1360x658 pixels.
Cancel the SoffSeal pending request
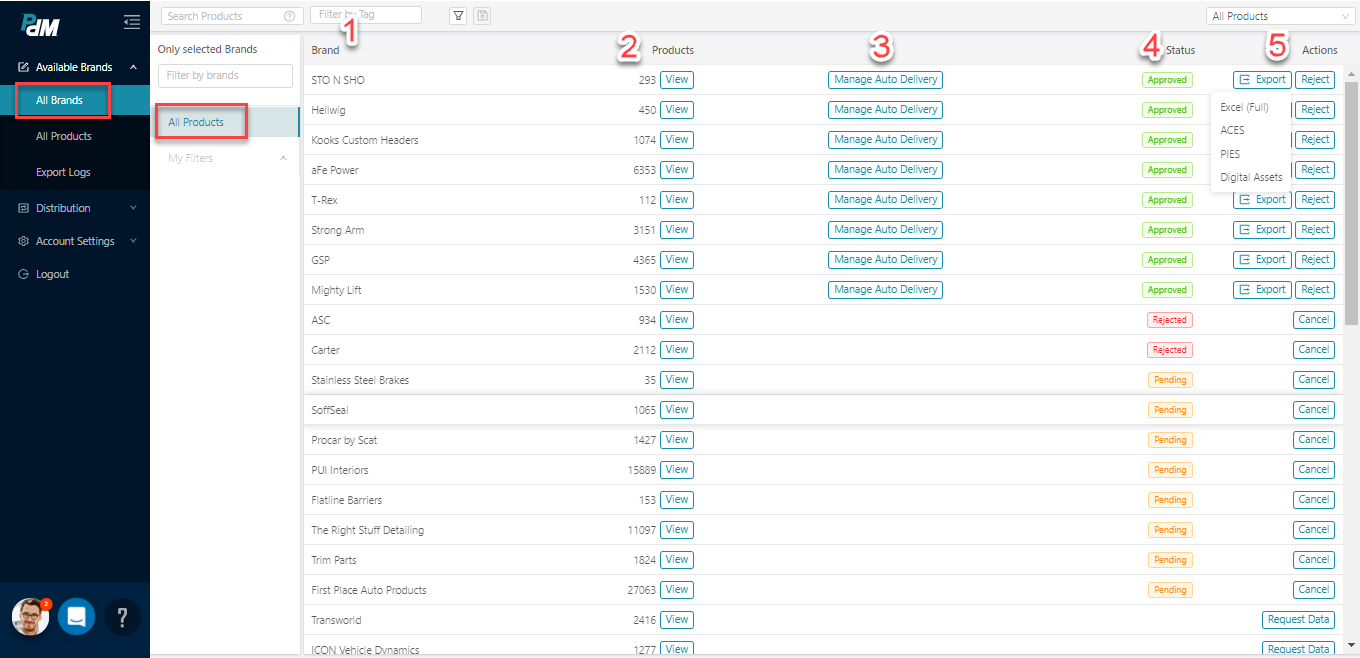tap(1314, 410)
